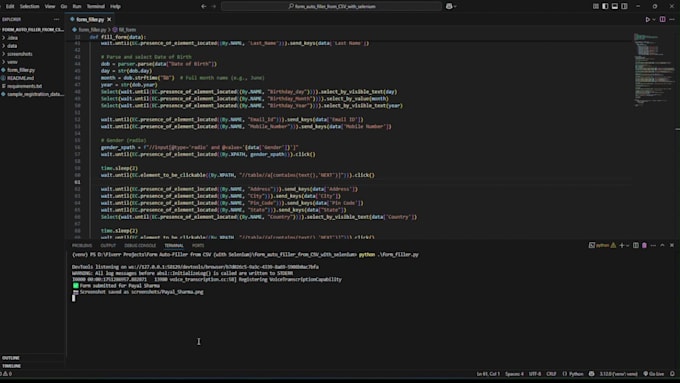Open the Run menu
This screenshot has width=680, height=383.
[x=77, y=7]
